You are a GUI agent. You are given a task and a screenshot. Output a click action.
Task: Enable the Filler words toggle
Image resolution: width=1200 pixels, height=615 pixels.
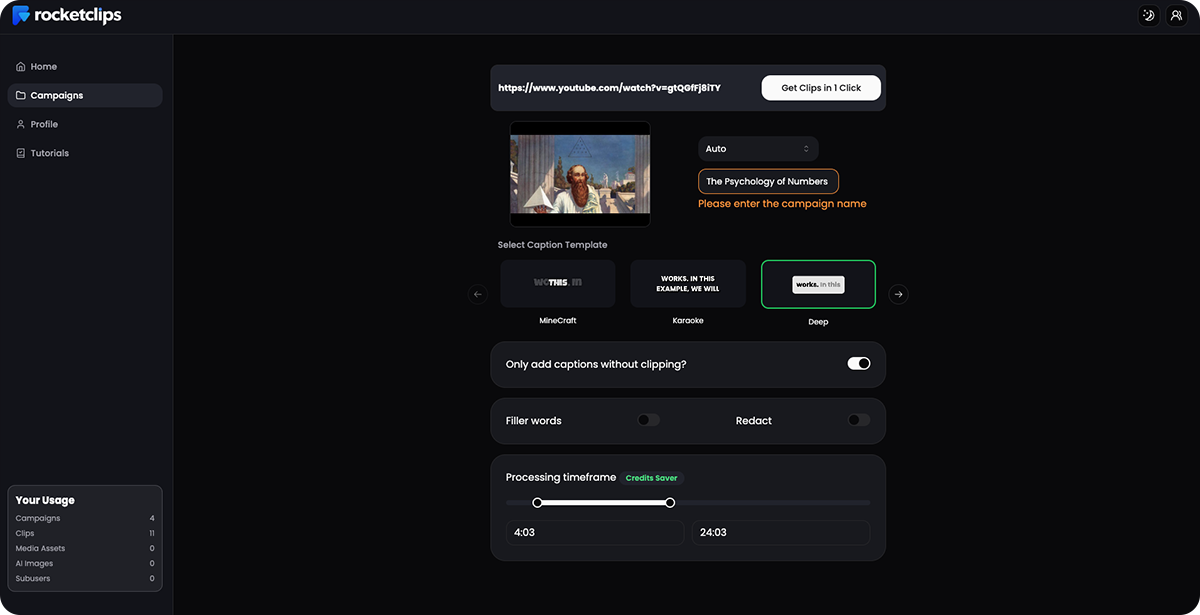coord(648,419)
